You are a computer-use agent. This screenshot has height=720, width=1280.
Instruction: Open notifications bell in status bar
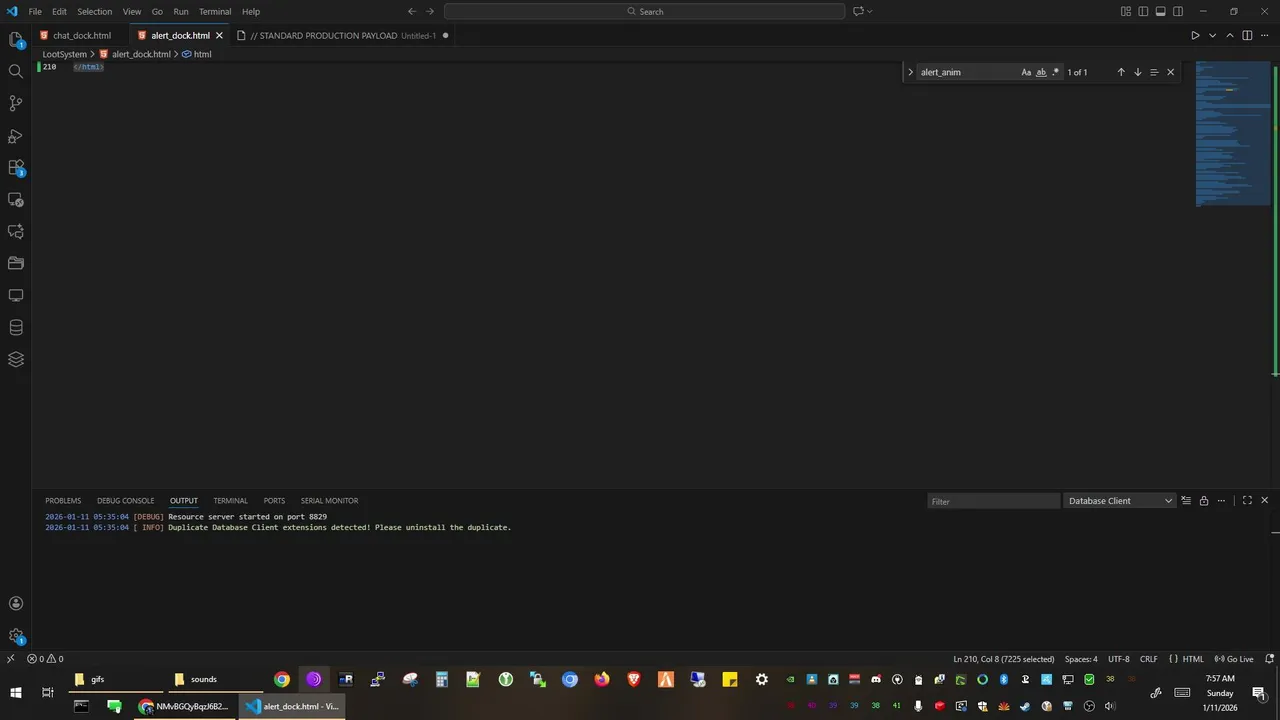click(1269, 659)
